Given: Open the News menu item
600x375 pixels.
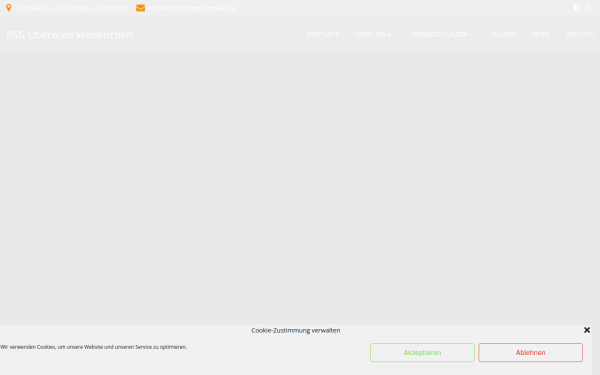Looking at the screenshot, I should click(541, 34).
